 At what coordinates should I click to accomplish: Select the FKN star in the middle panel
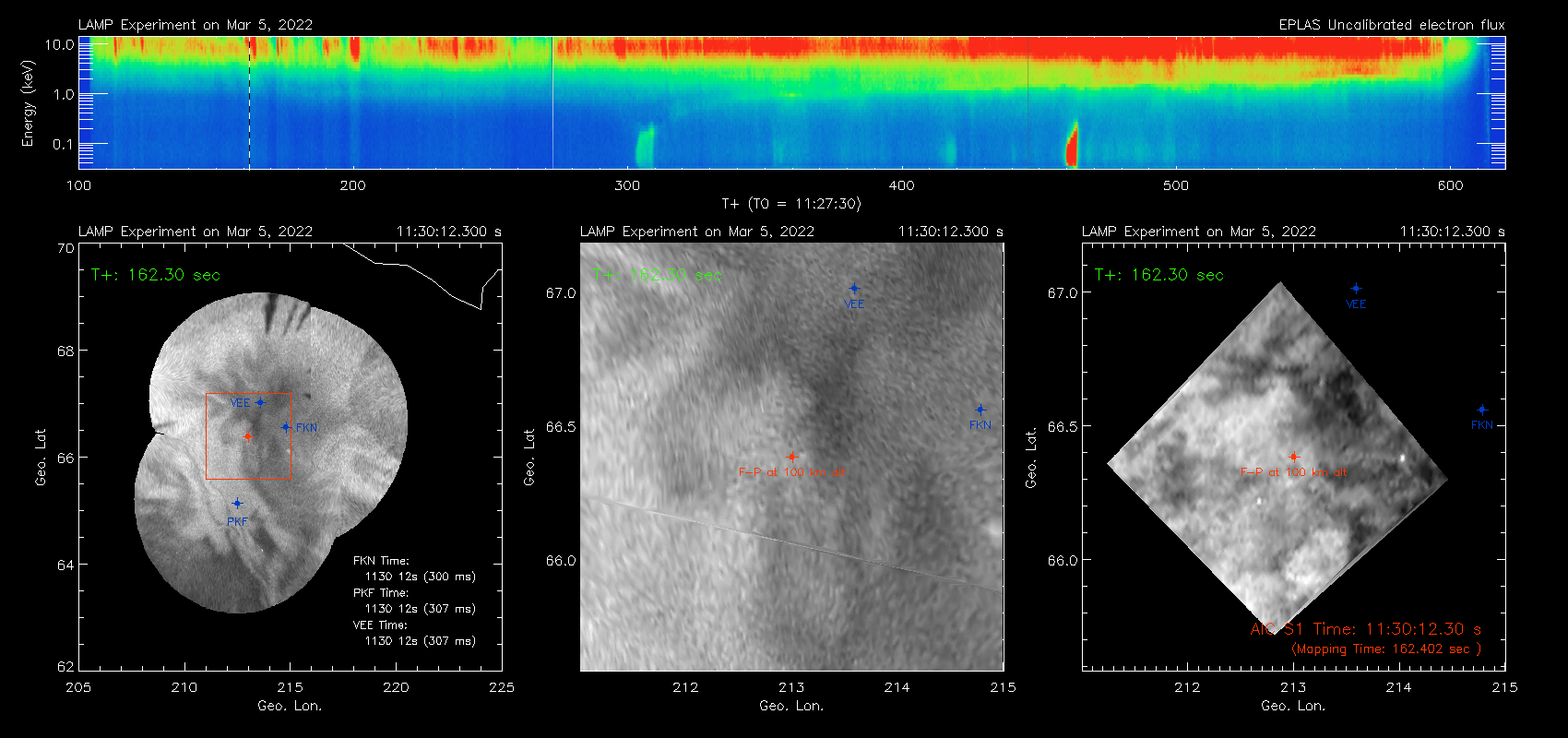(980, 410)
